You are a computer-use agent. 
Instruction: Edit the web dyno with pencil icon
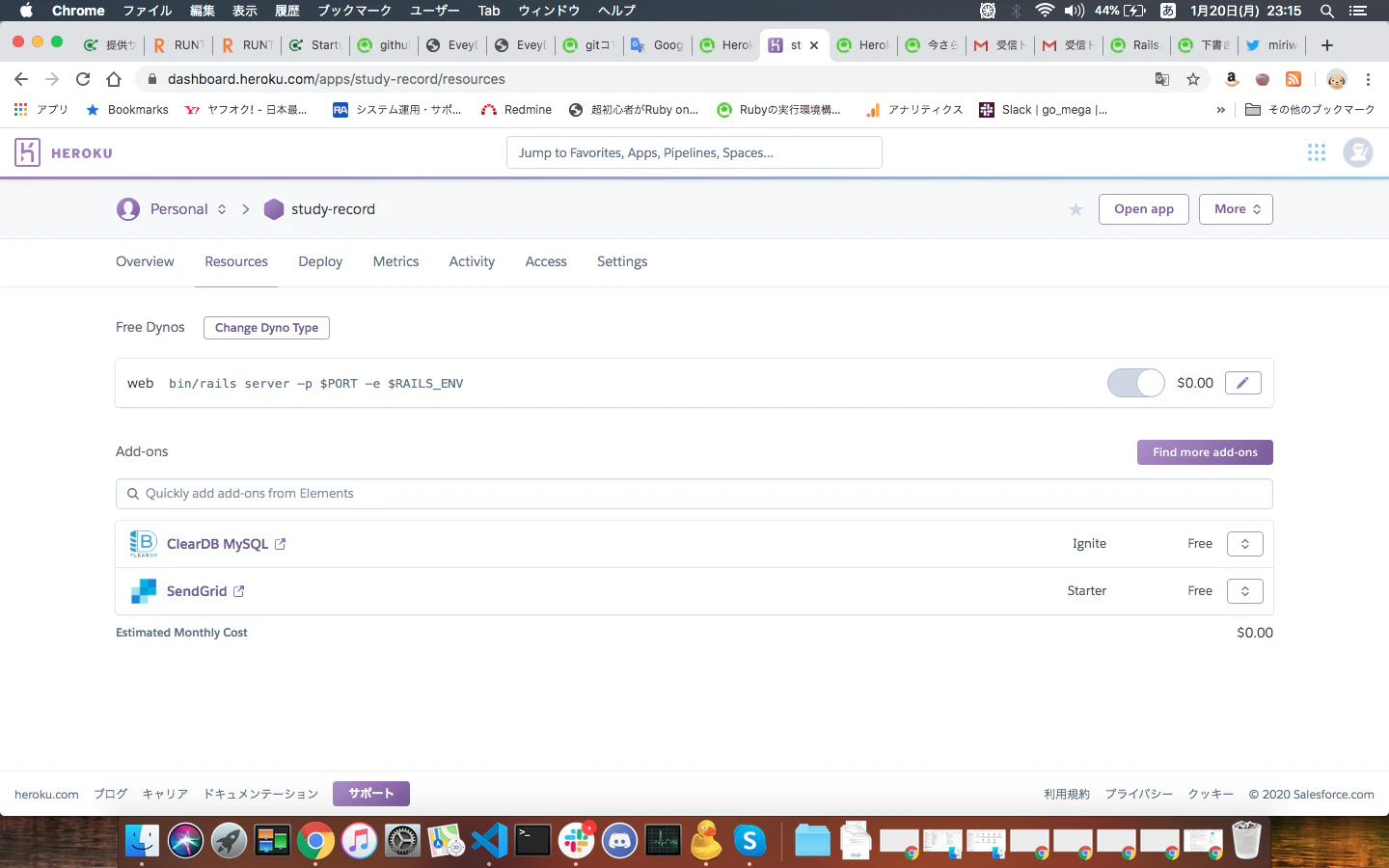pyautogui.click(x=1242, y=383)
